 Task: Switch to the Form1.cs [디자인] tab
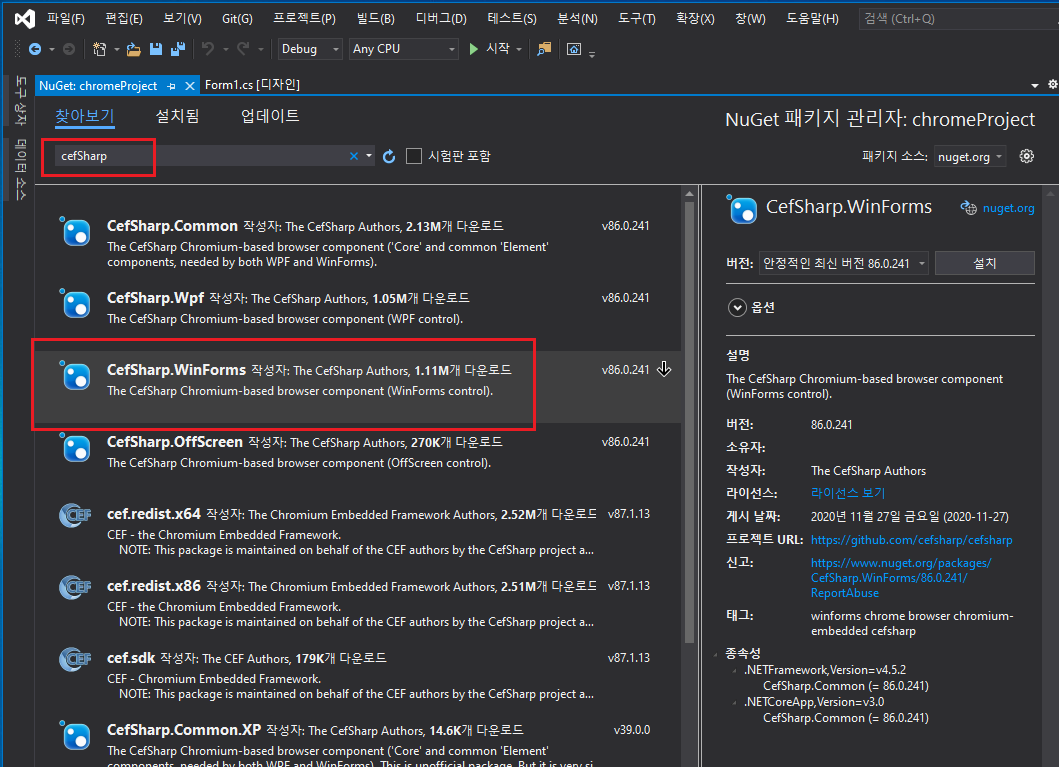(252, 84)
